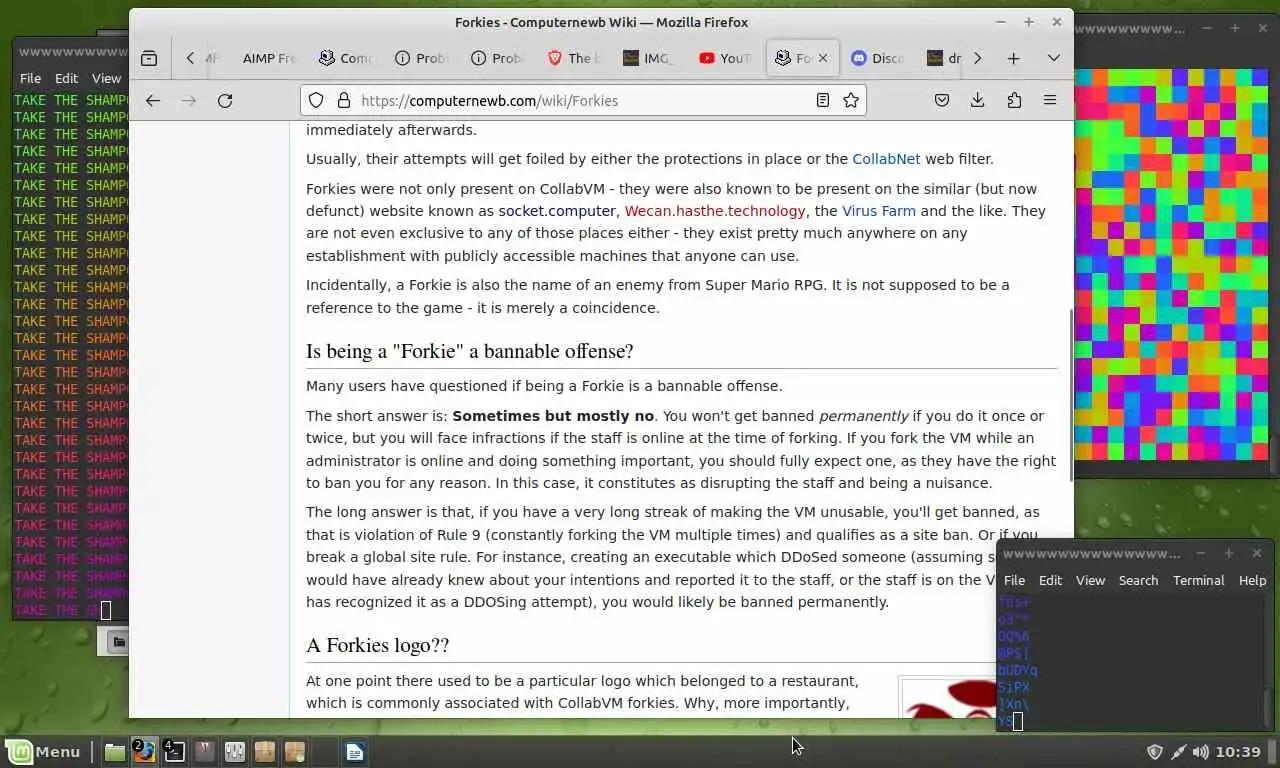Switch to the first Problem tab
The height and width of the screenshot is (768, 1280).
421,58
